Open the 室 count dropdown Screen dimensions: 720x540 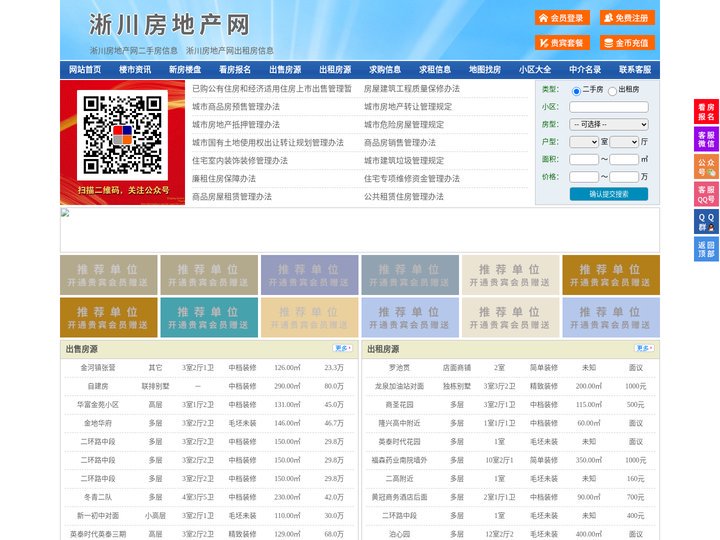[584, 142]
